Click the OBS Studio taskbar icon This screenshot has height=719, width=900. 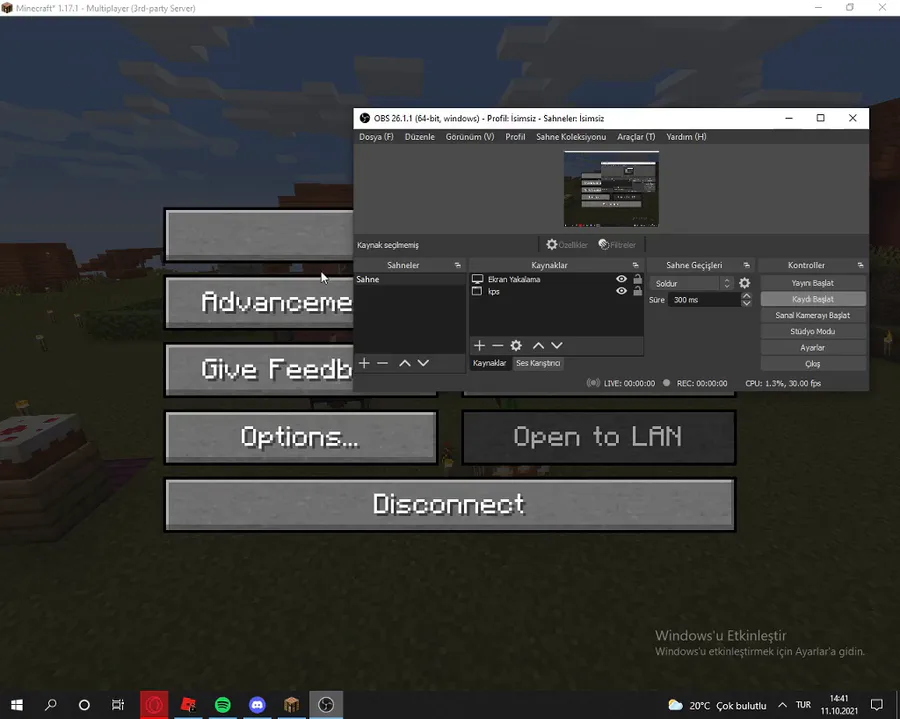[x=326, y=705]
